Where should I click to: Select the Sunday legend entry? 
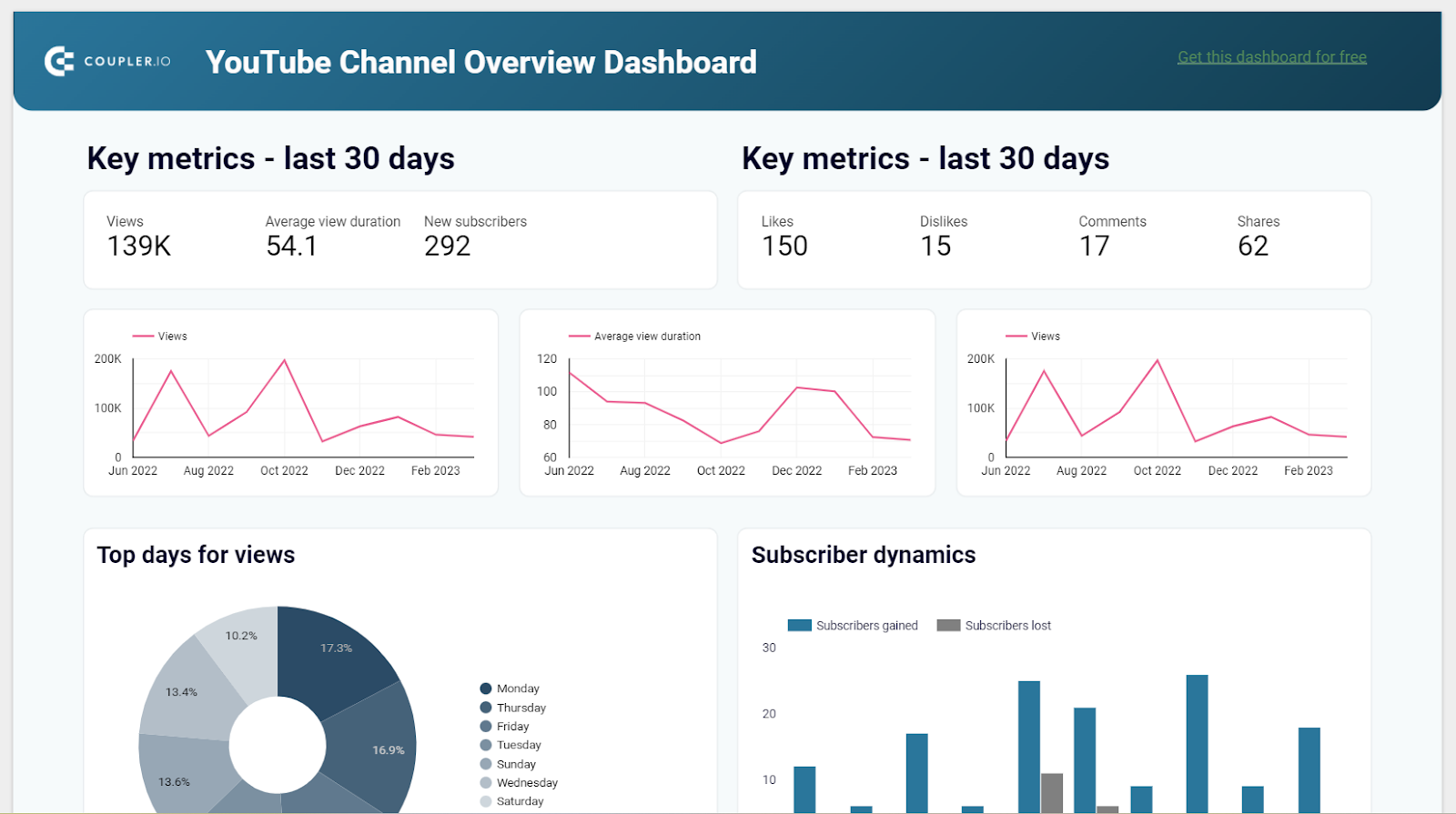tap(508, 764)
